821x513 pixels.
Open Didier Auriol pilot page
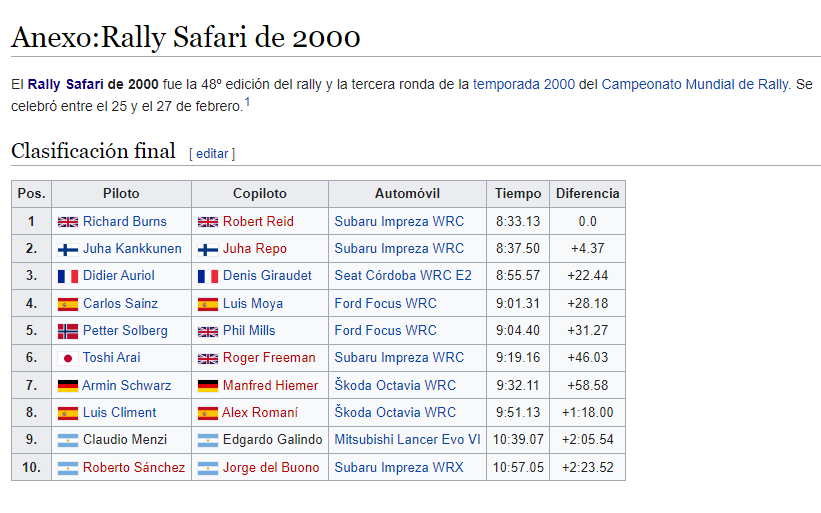[118, 276]
